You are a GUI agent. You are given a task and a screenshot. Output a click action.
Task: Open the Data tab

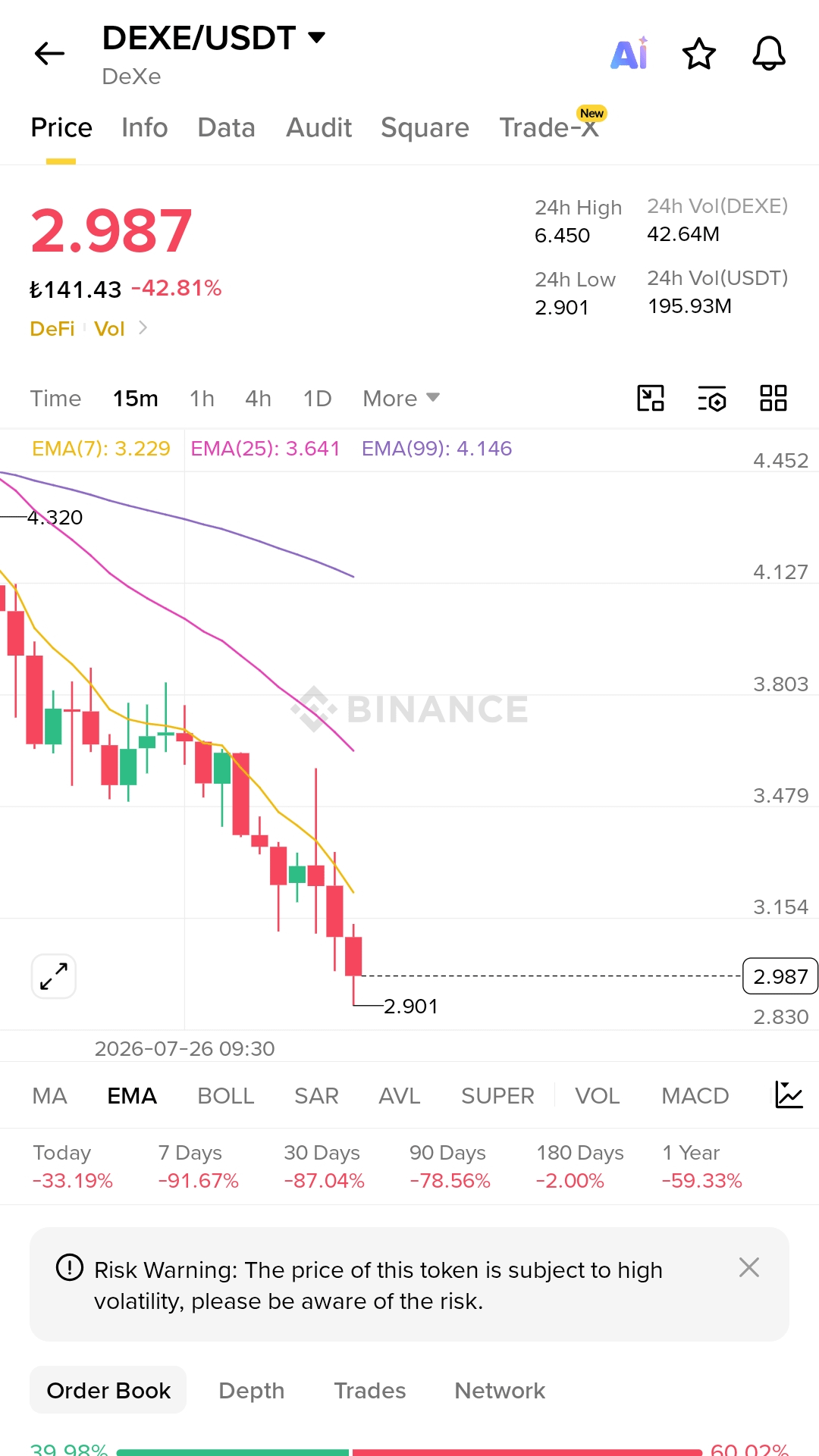(x=226, y=127)
